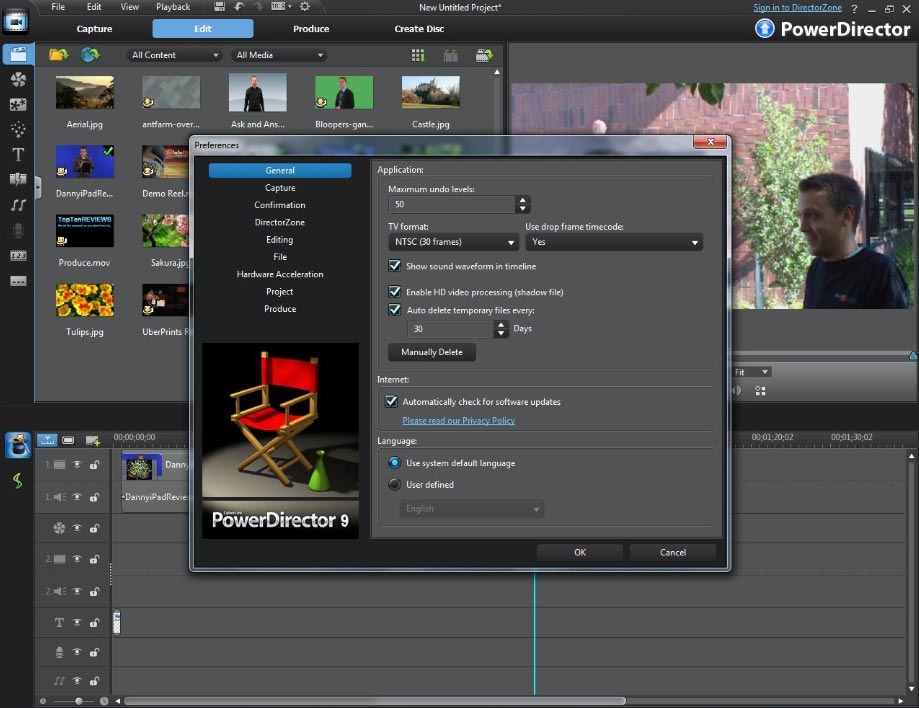Open the preview Fit zoom dropdown

[x=751, y=372]
